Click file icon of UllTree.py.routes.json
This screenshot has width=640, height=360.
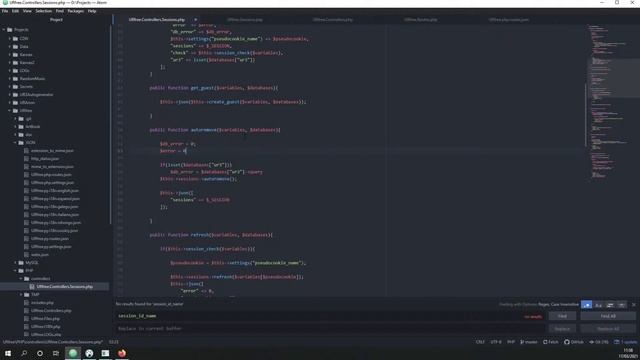coord(27,239)
